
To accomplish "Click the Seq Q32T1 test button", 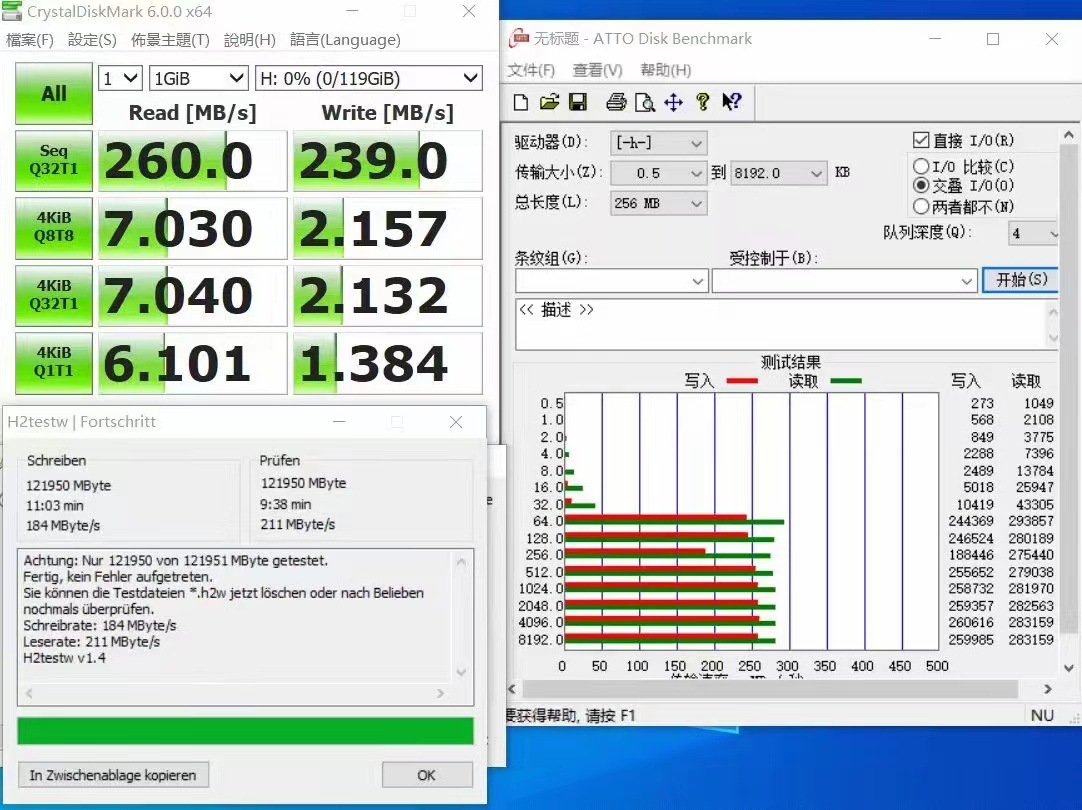I will [x=54, y=161].
